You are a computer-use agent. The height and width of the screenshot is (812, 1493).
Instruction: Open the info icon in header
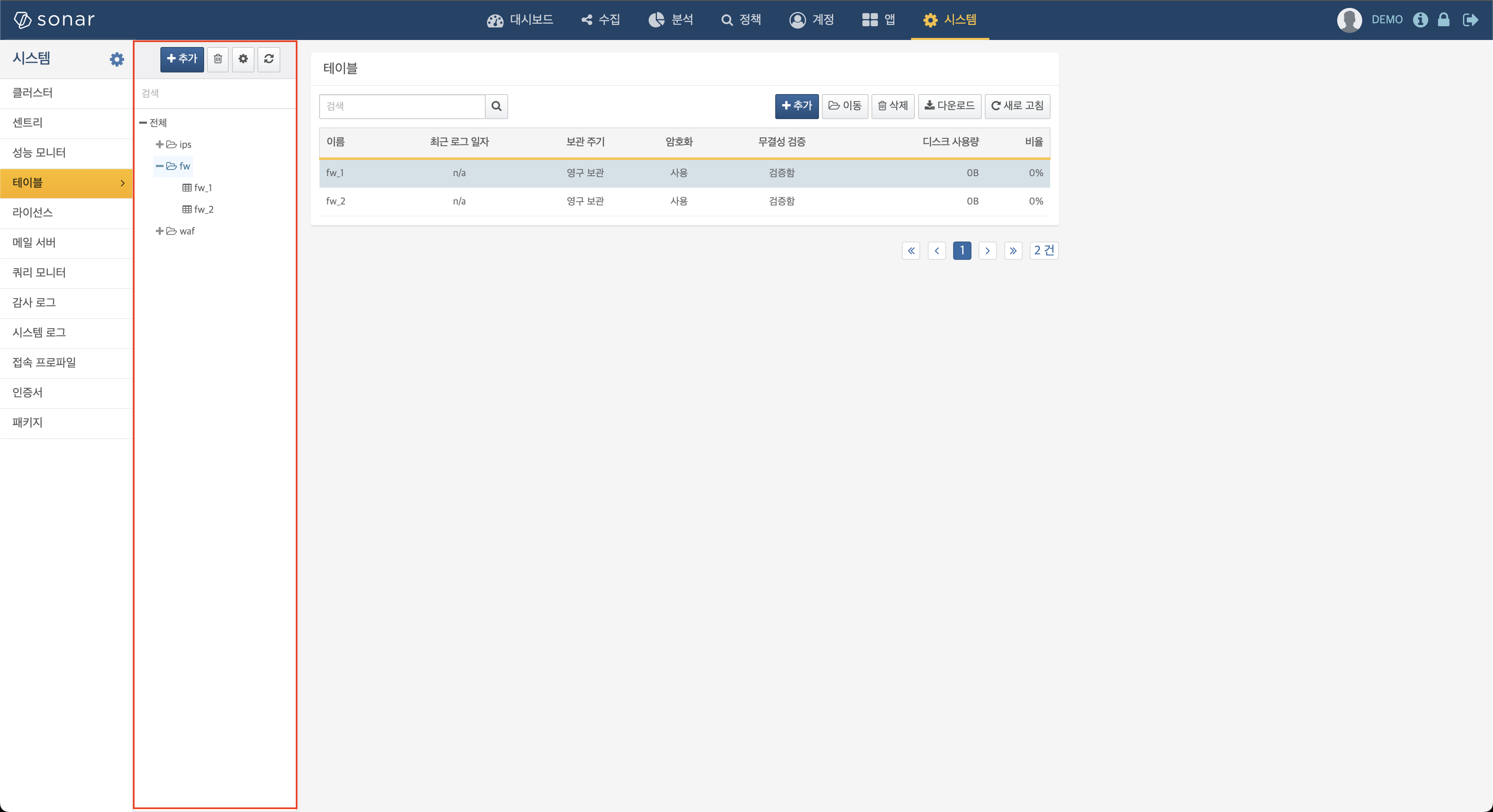tap(1420, 20)
